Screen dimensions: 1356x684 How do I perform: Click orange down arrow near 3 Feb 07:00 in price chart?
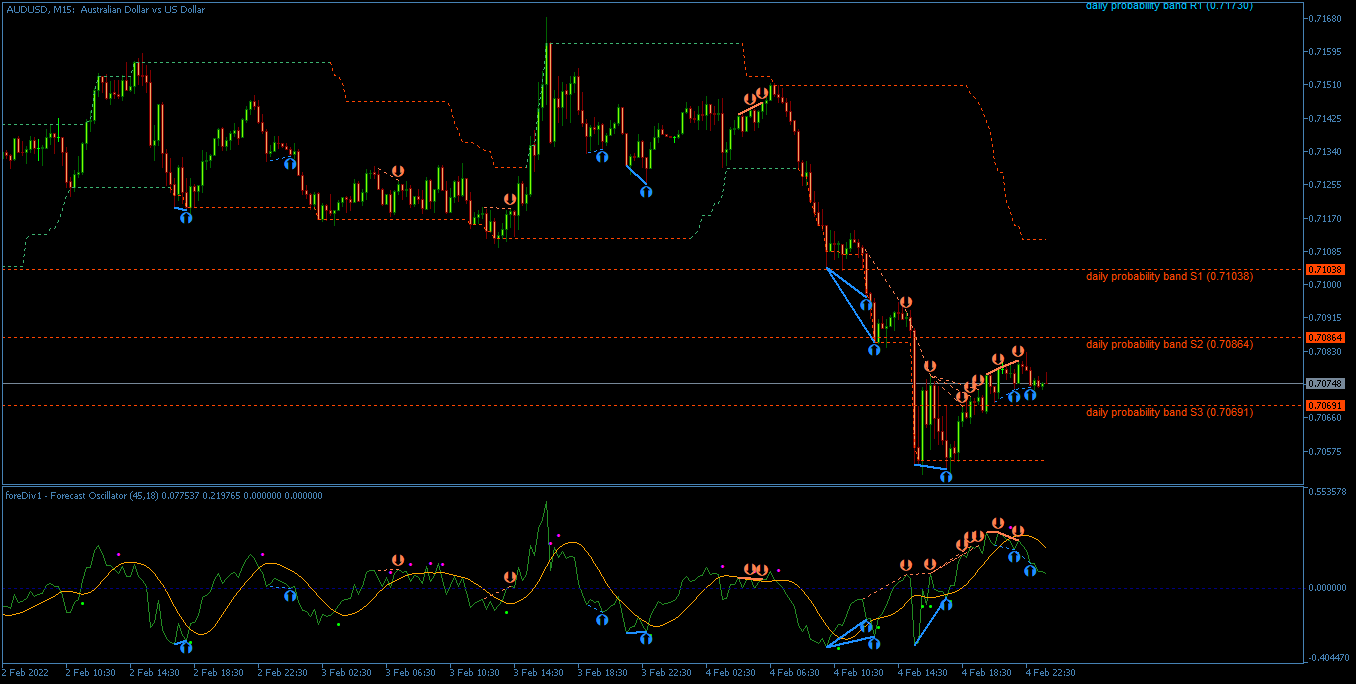398,171
